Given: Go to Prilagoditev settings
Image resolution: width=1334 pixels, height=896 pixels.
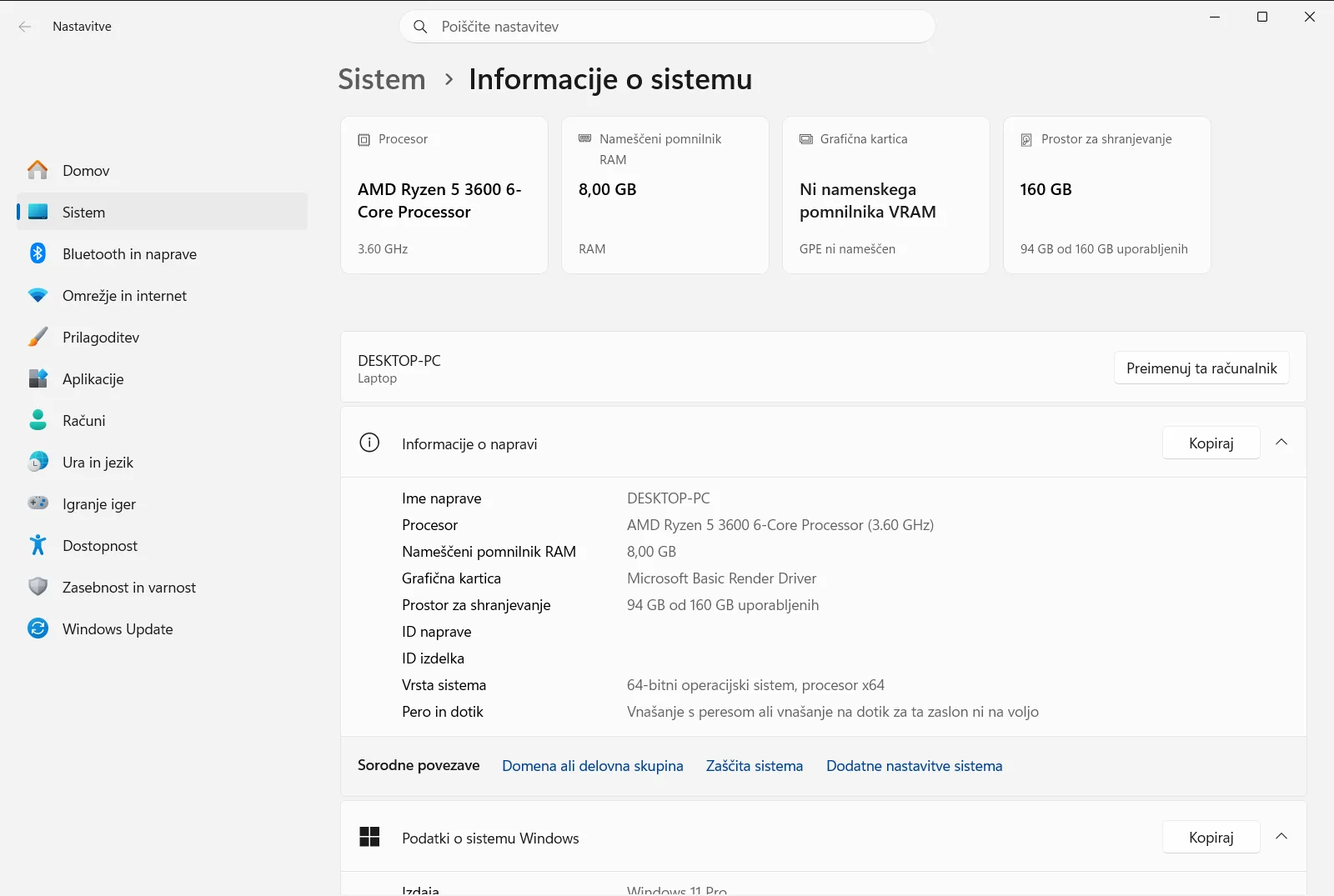Looking at the screenshot, I should pos(162,337).
